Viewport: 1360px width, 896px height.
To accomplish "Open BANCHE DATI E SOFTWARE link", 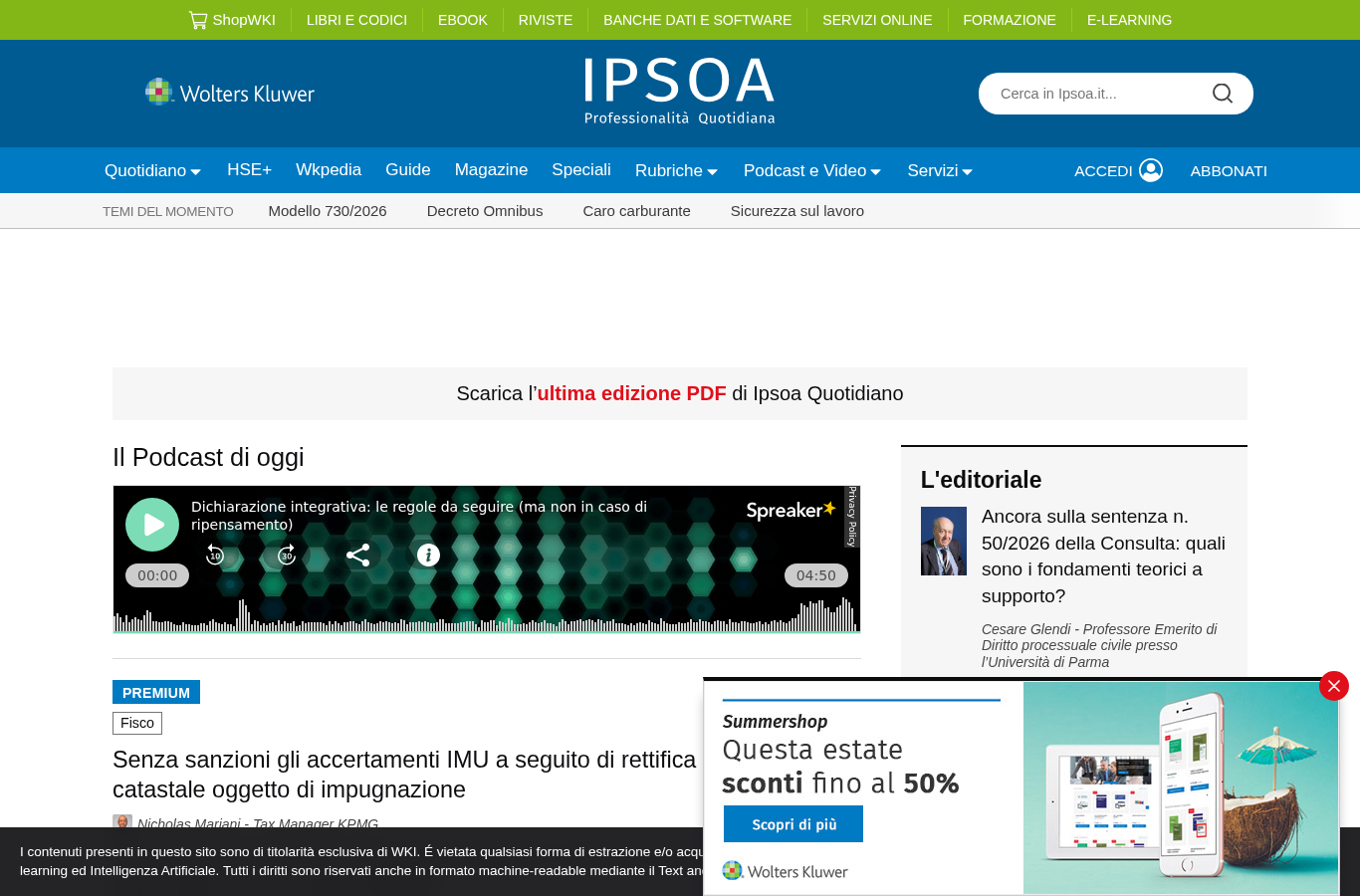I will pos(697,20).
